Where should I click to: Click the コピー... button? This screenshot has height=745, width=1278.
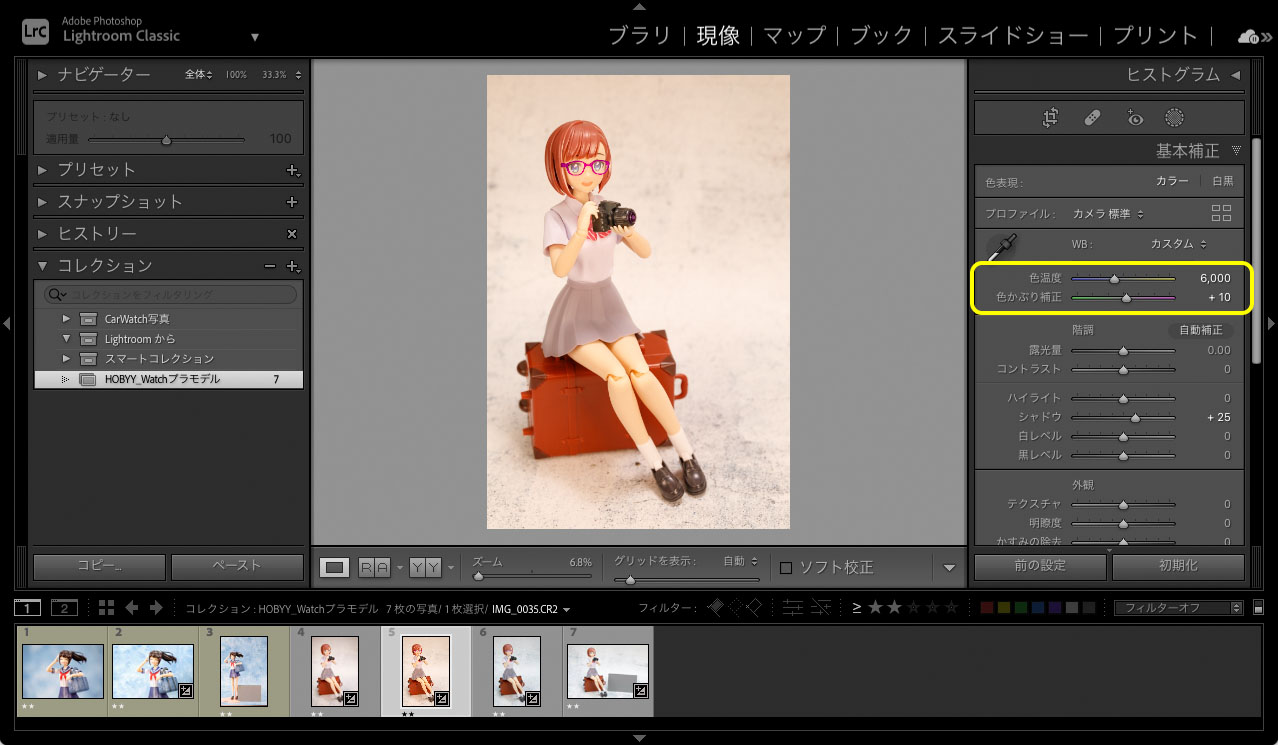coord(100,566)
